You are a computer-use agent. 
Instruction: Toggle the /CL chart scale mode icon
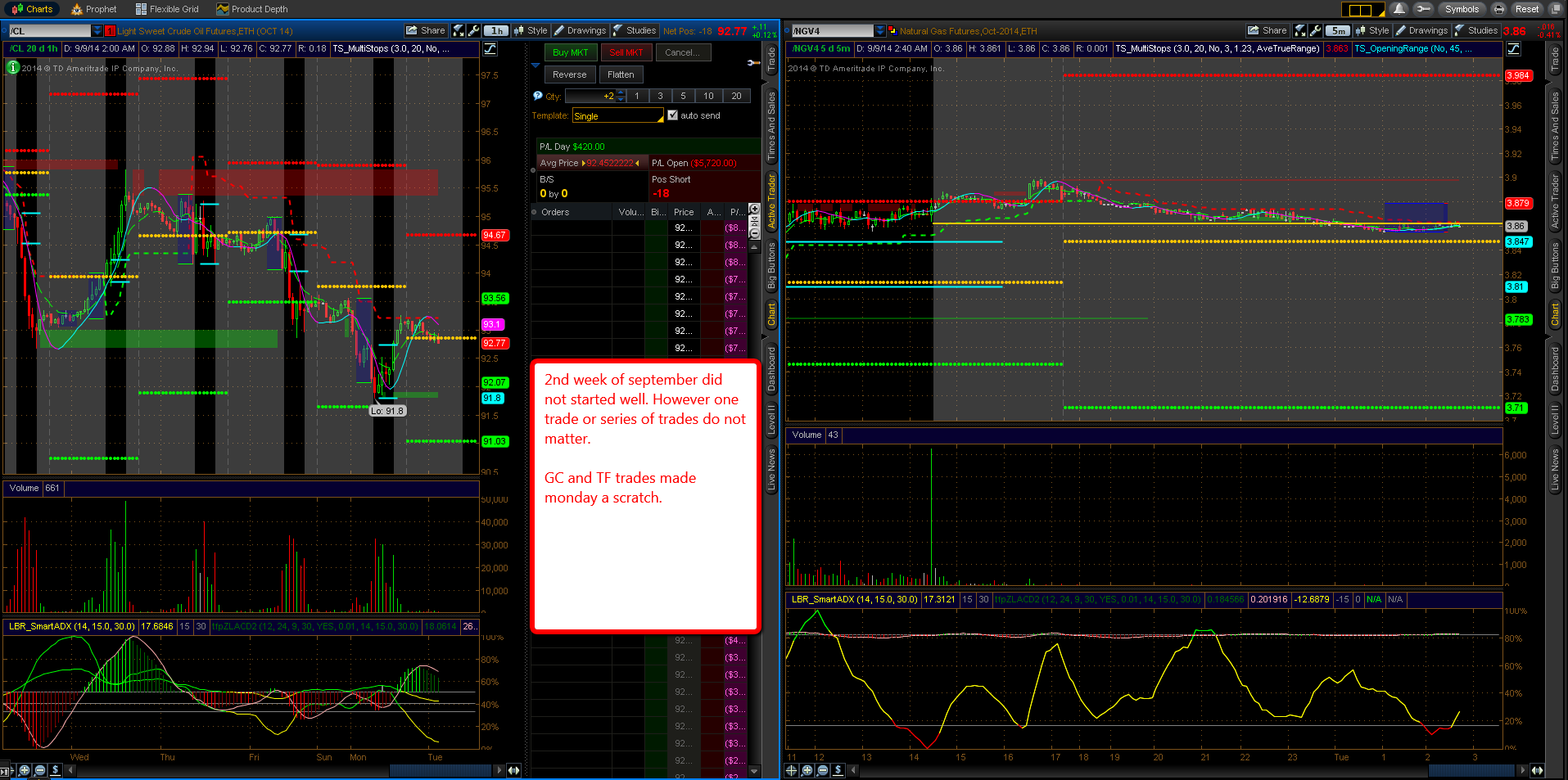pyautogui.click(x=490, y=49)
